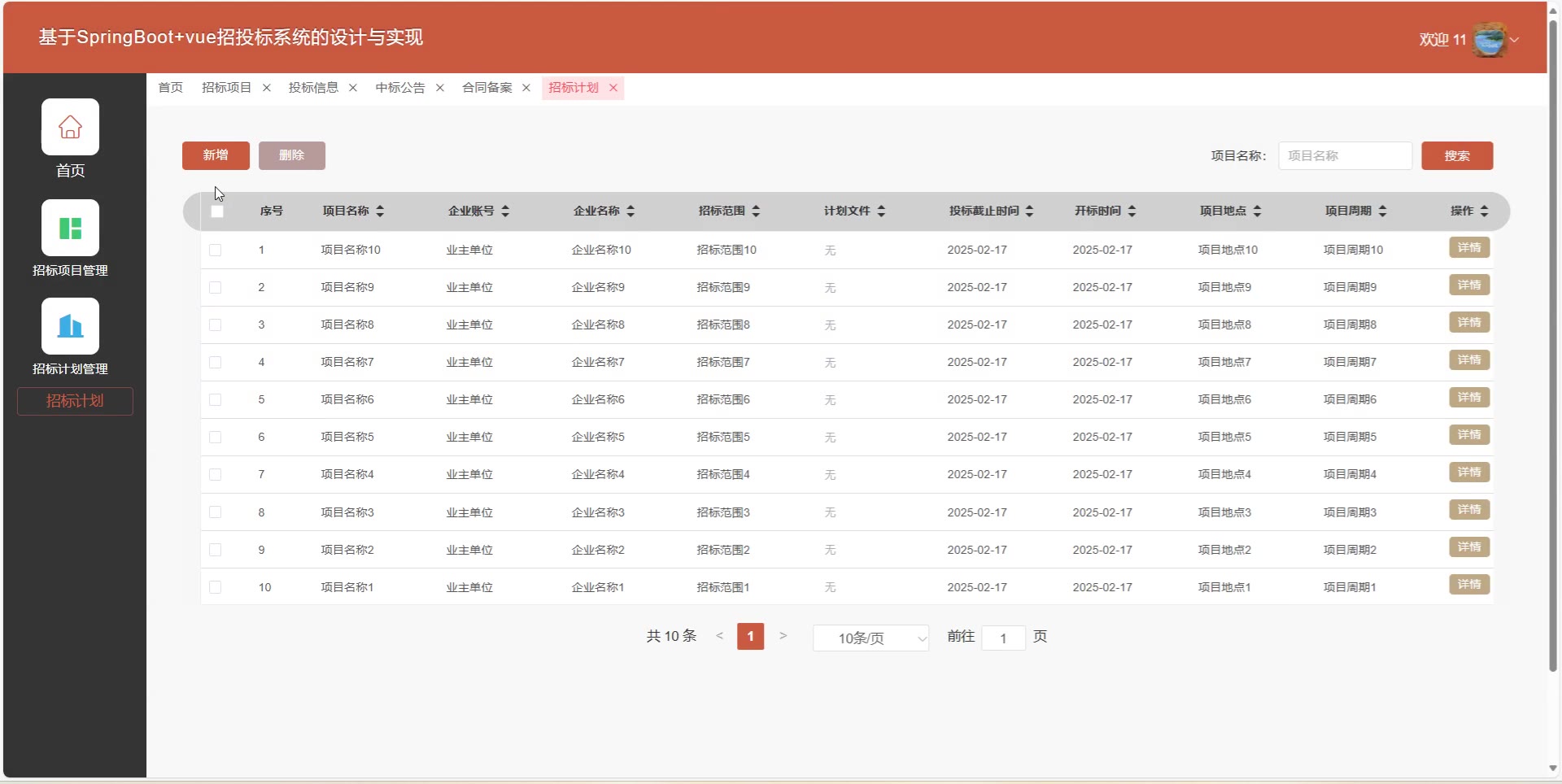This screenshot has width=1562, height=784.
Task: Toggle the select-all checkbox in the table header
Action: [x=217, y=211]
